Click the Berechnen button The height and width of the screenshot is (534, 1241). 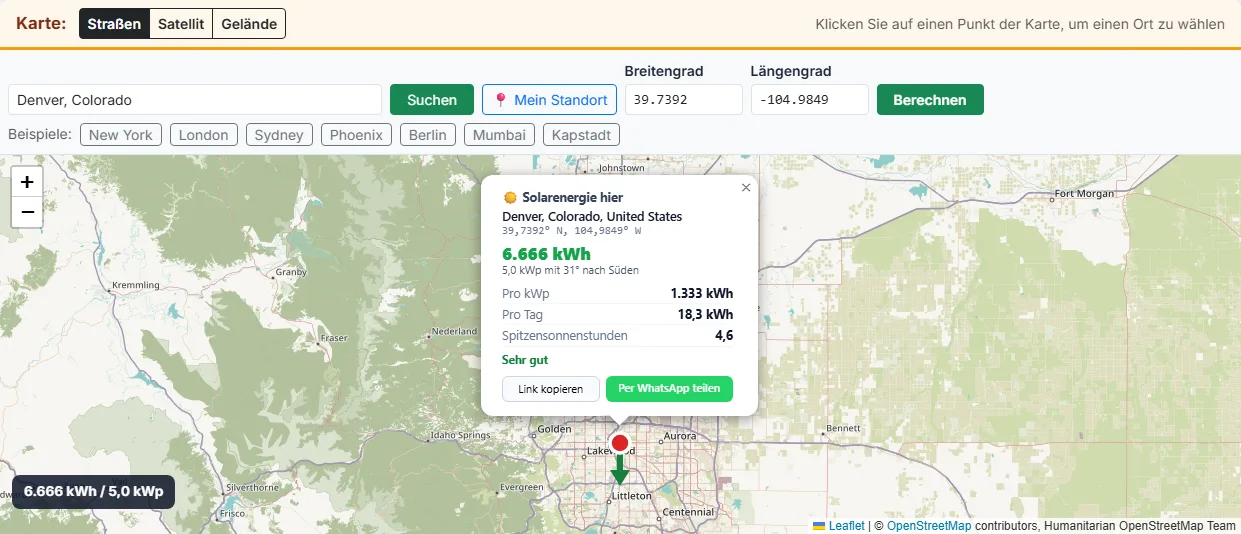coord(930,100)
